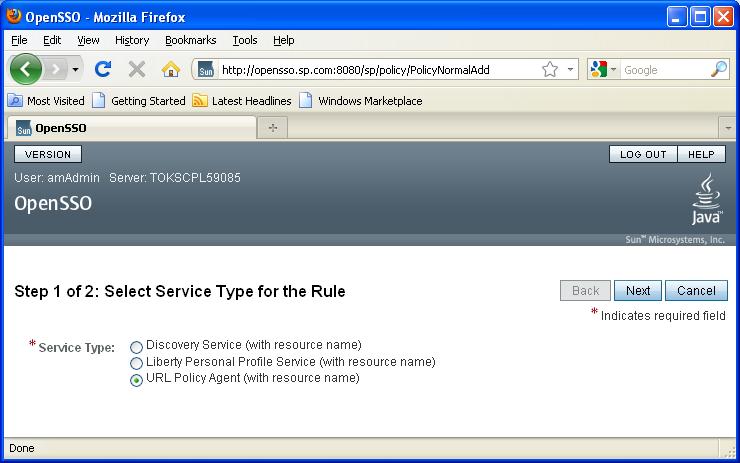Click the Next button
This screenshot has width=740, height=463.
pos(638,290)
